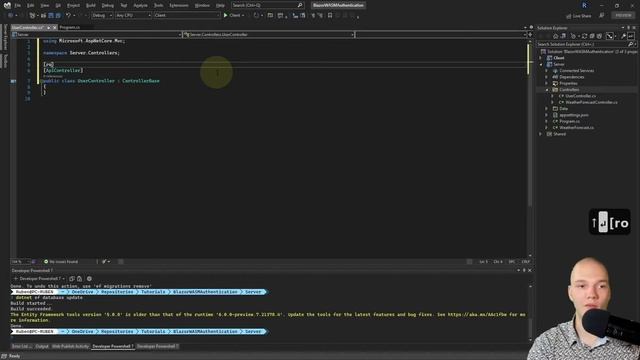Viewport: 640px width, 360px height.
Task: Click the namespace Server.Controllers line
Action: pyautogui.click(x=81, y=53)
